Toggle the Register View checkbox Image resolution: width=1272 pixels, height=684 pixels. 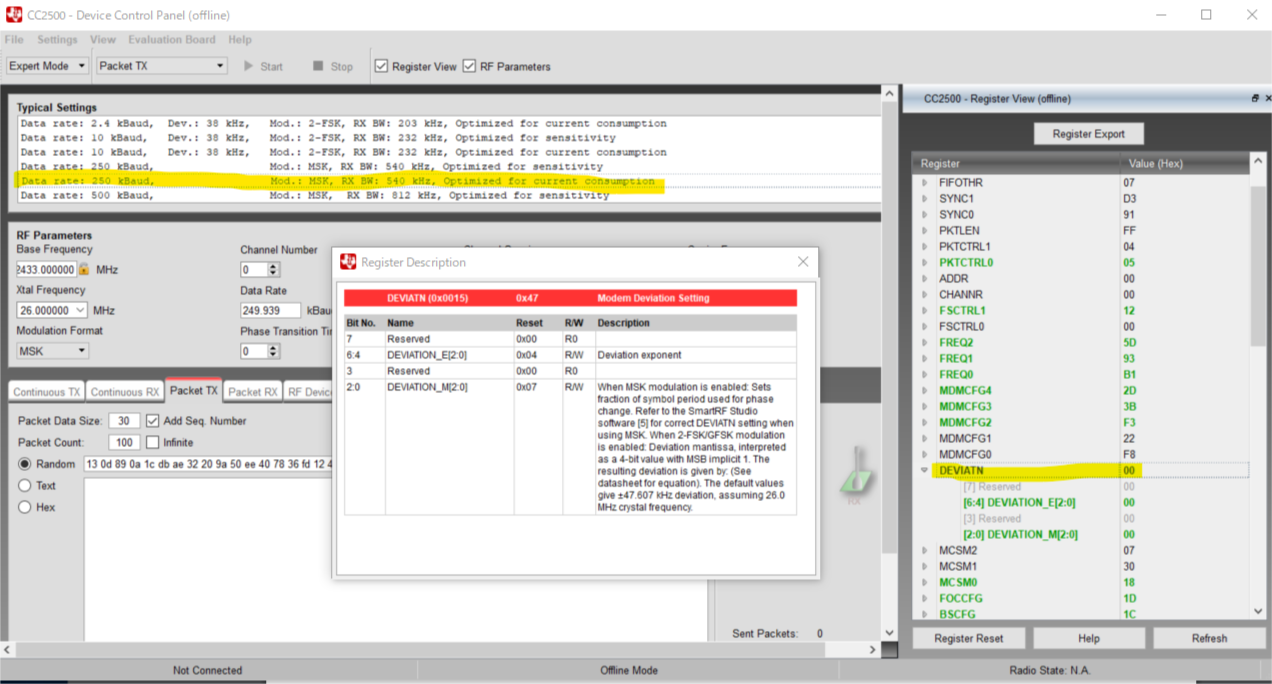[381, 66]
